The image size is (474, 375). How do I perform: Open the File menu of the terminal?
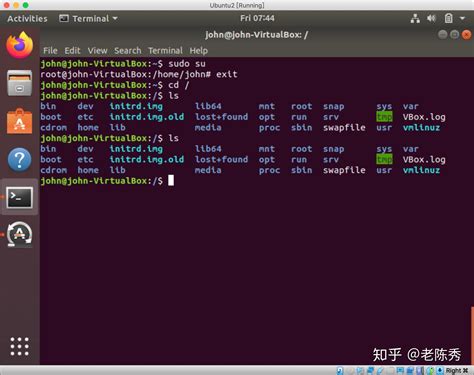(50, 51)
